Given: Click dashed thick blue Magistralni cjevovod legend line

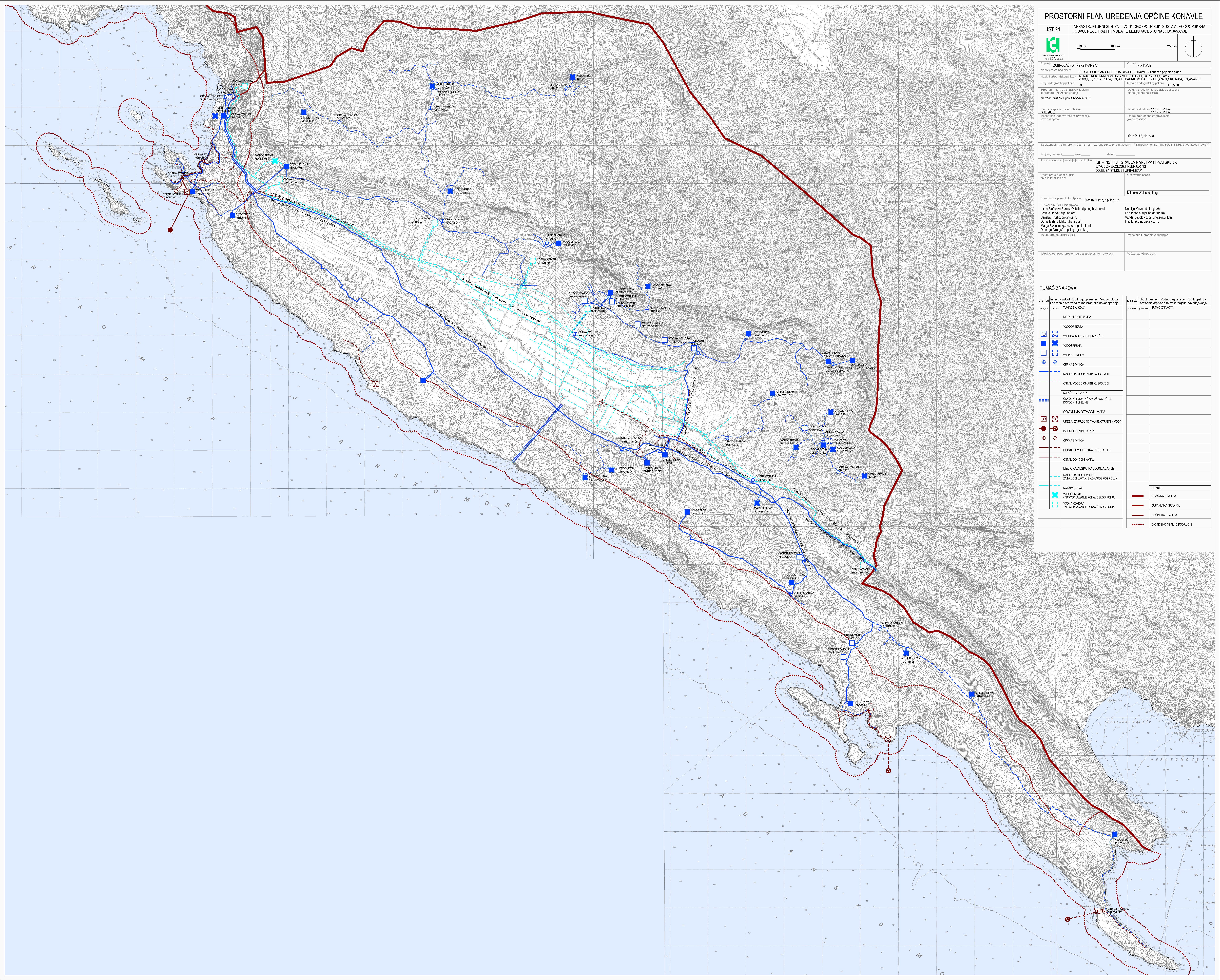Looking at the screenshot, I should point(1055,372).
